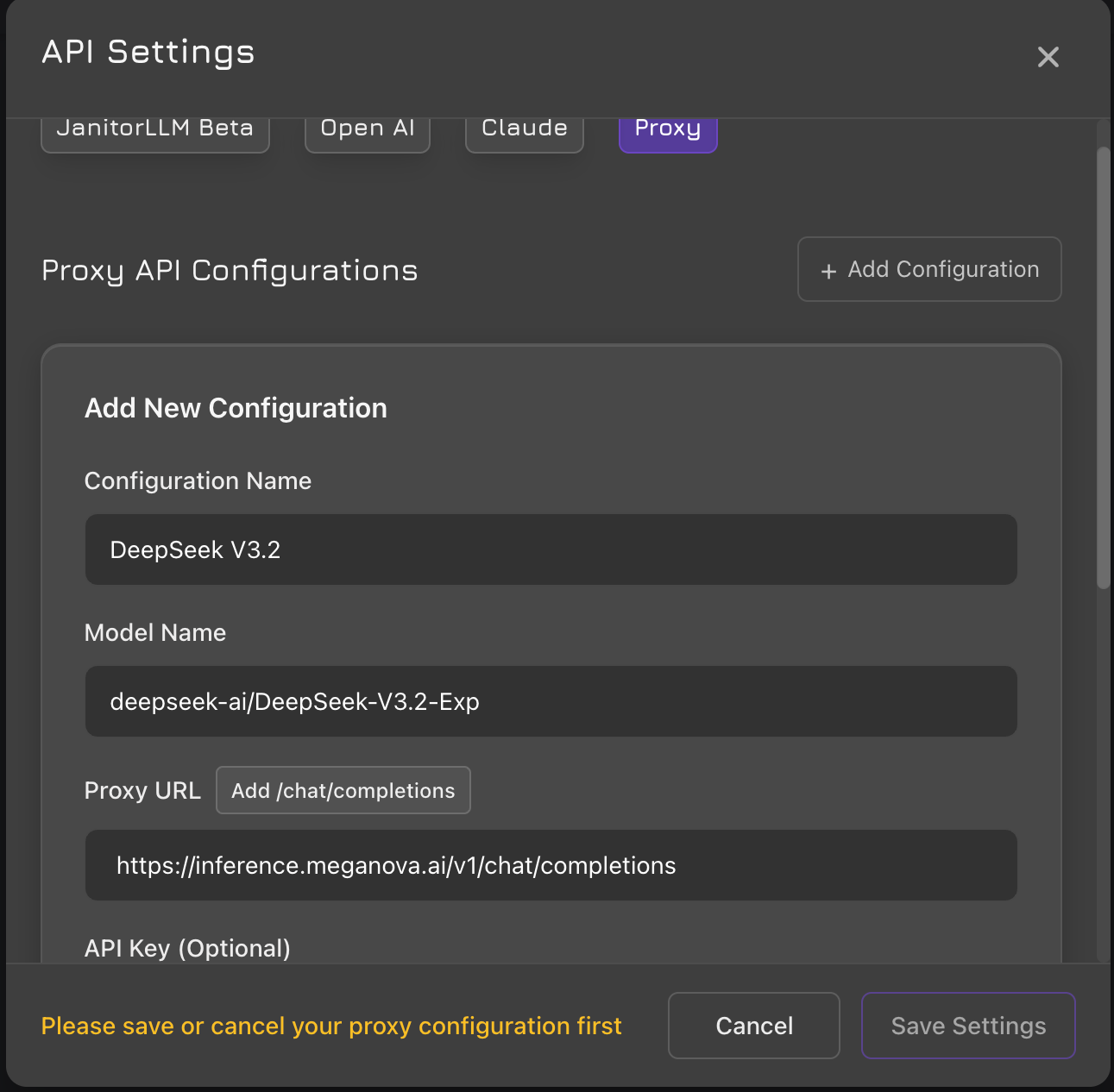Click the API Key (Optional) label
Viewport: 1114px width, 1092px height.
[187, 949]
